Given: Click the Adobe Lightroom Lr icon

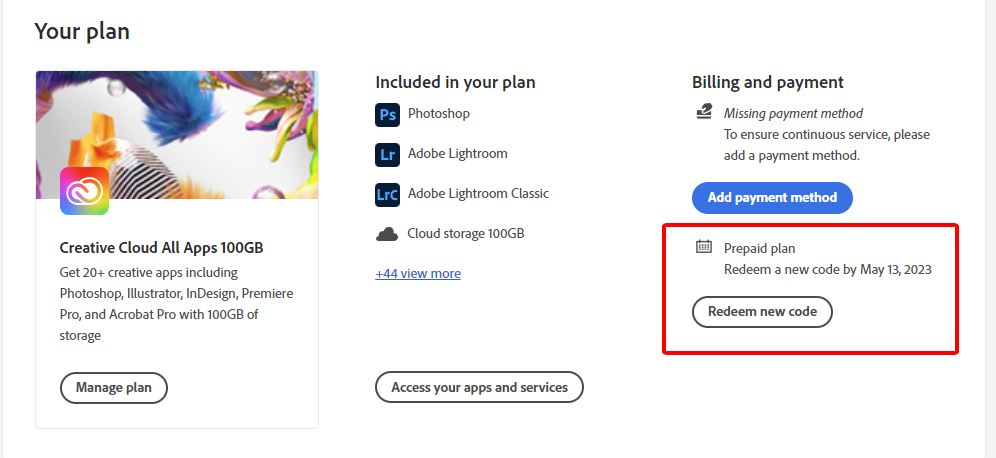Looking at the screenshot, I should 387,154.
